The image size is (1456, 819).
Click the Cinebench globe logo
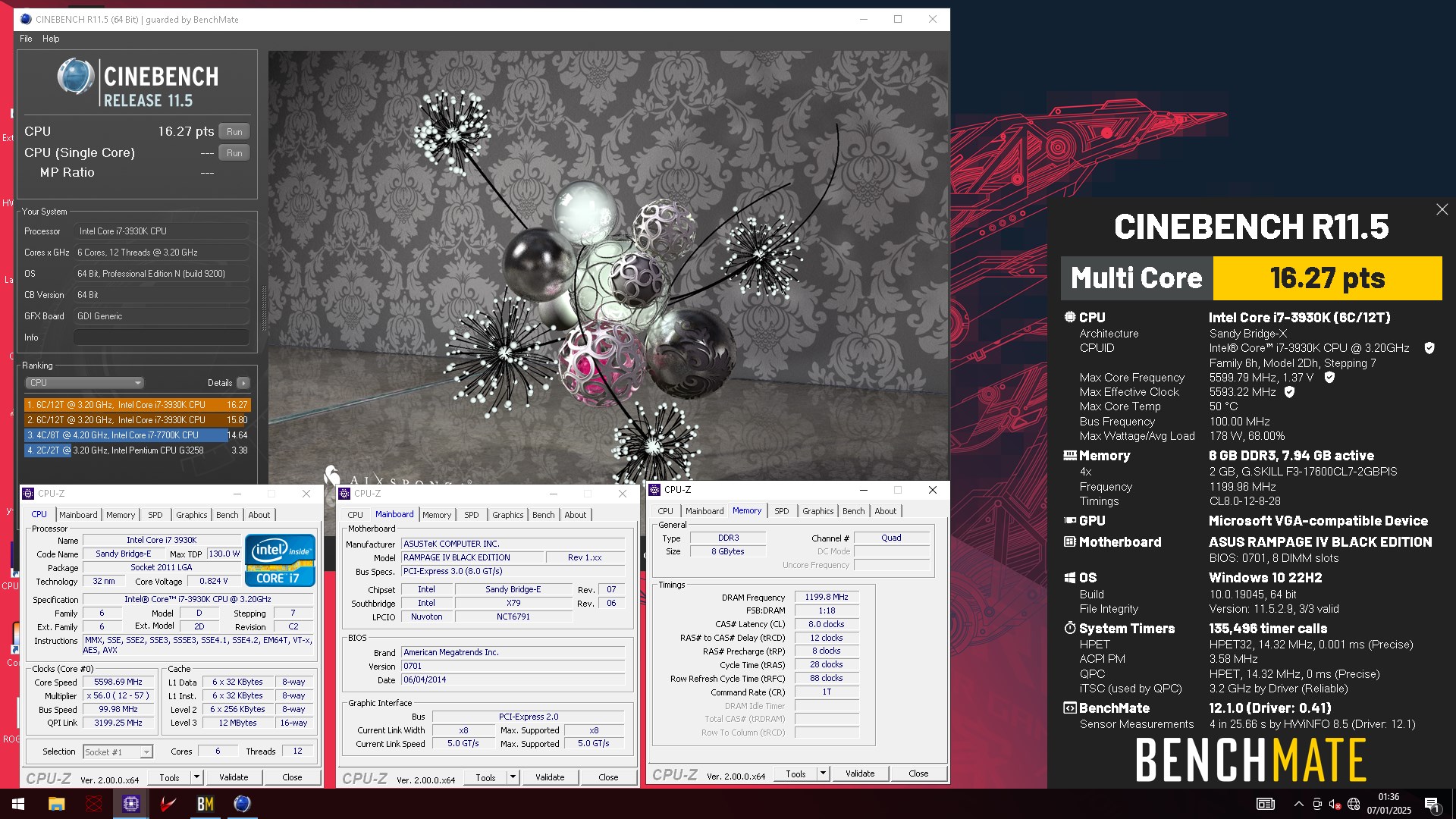76,76
